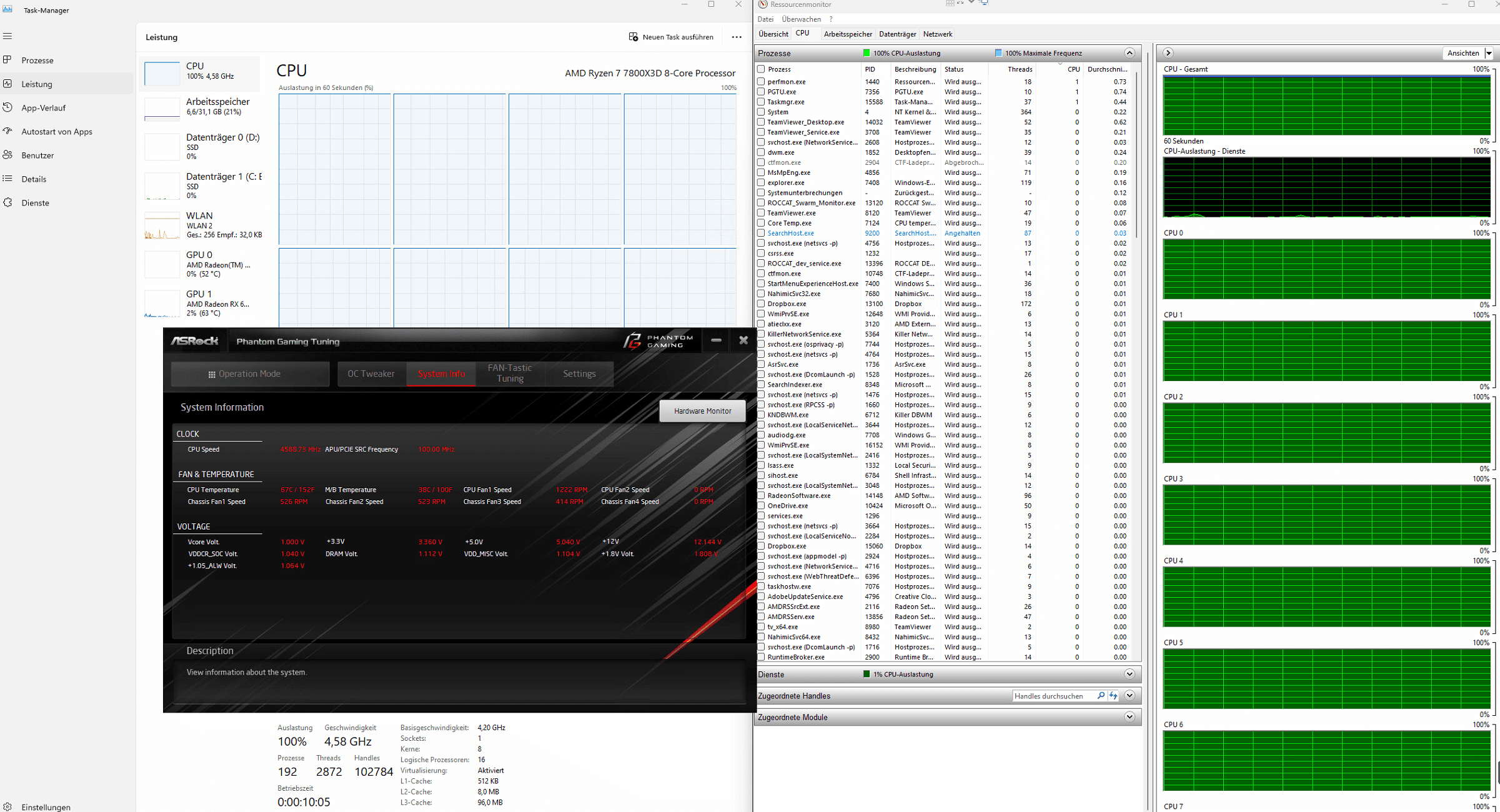Image resolution: width=1500 pixels, height=812 pixels.
Task: Expand the Zugeordnete Handles section
Action: tap(1129, 695)
